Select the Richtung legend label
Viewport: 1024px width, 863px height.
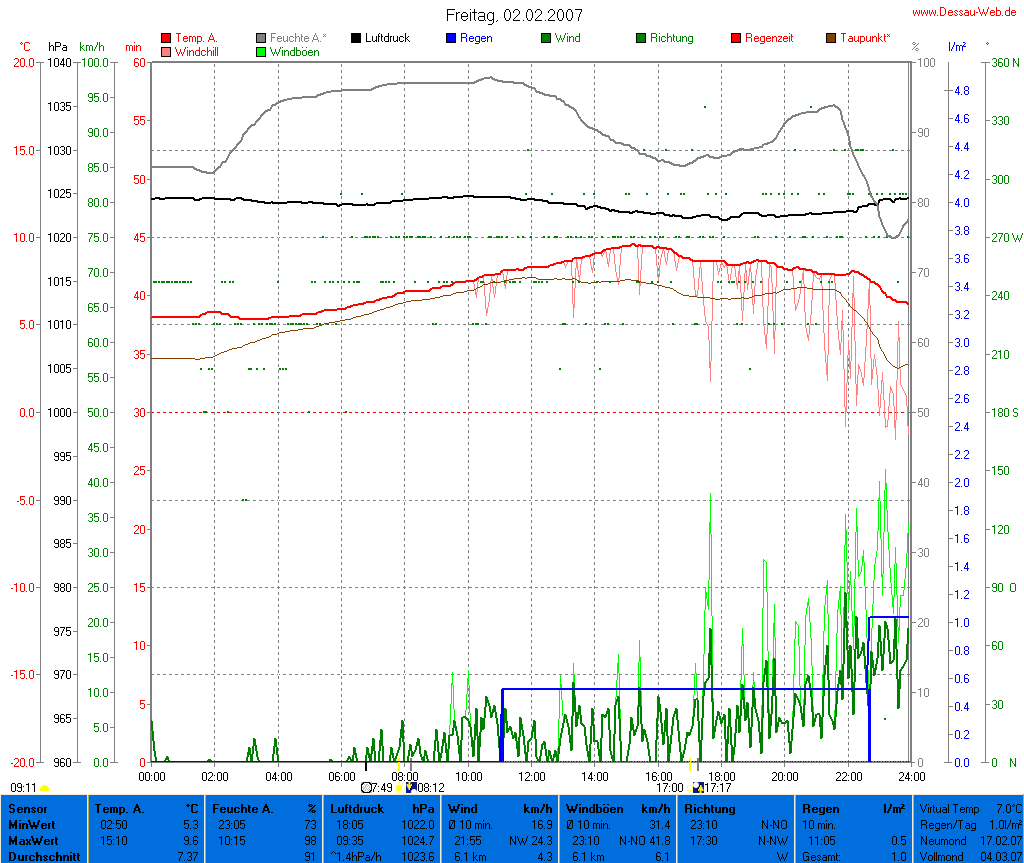click(671, 38)
